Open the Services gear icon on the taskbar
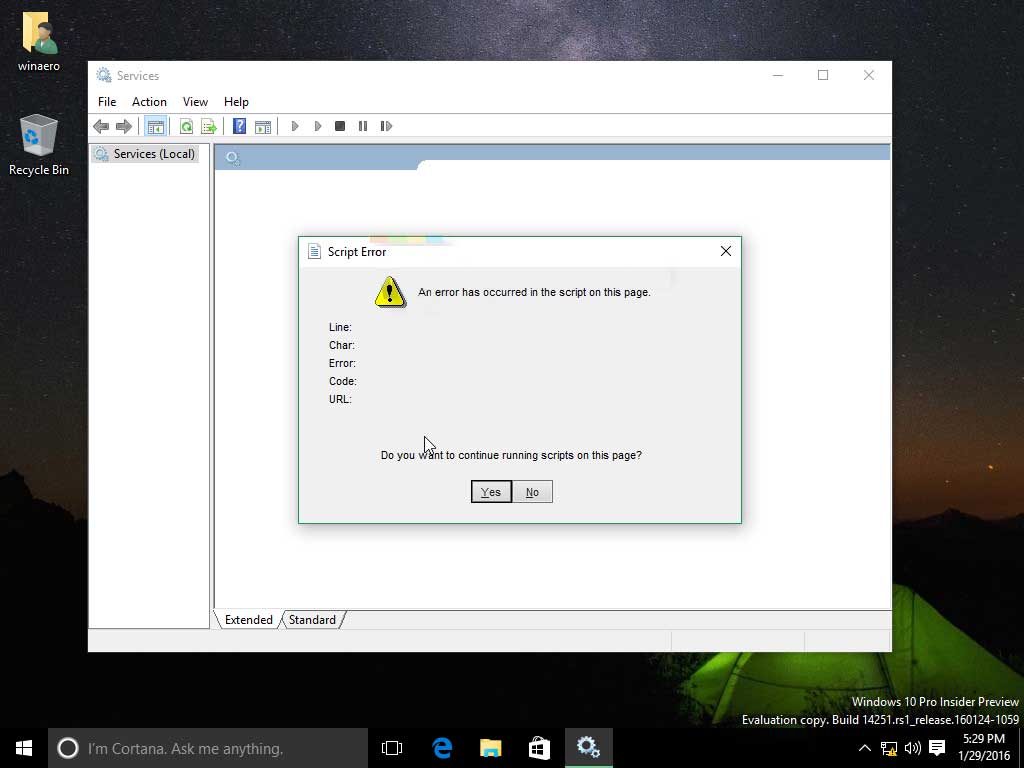This screenshot has width=1024, height=768. tap(588, 747)
